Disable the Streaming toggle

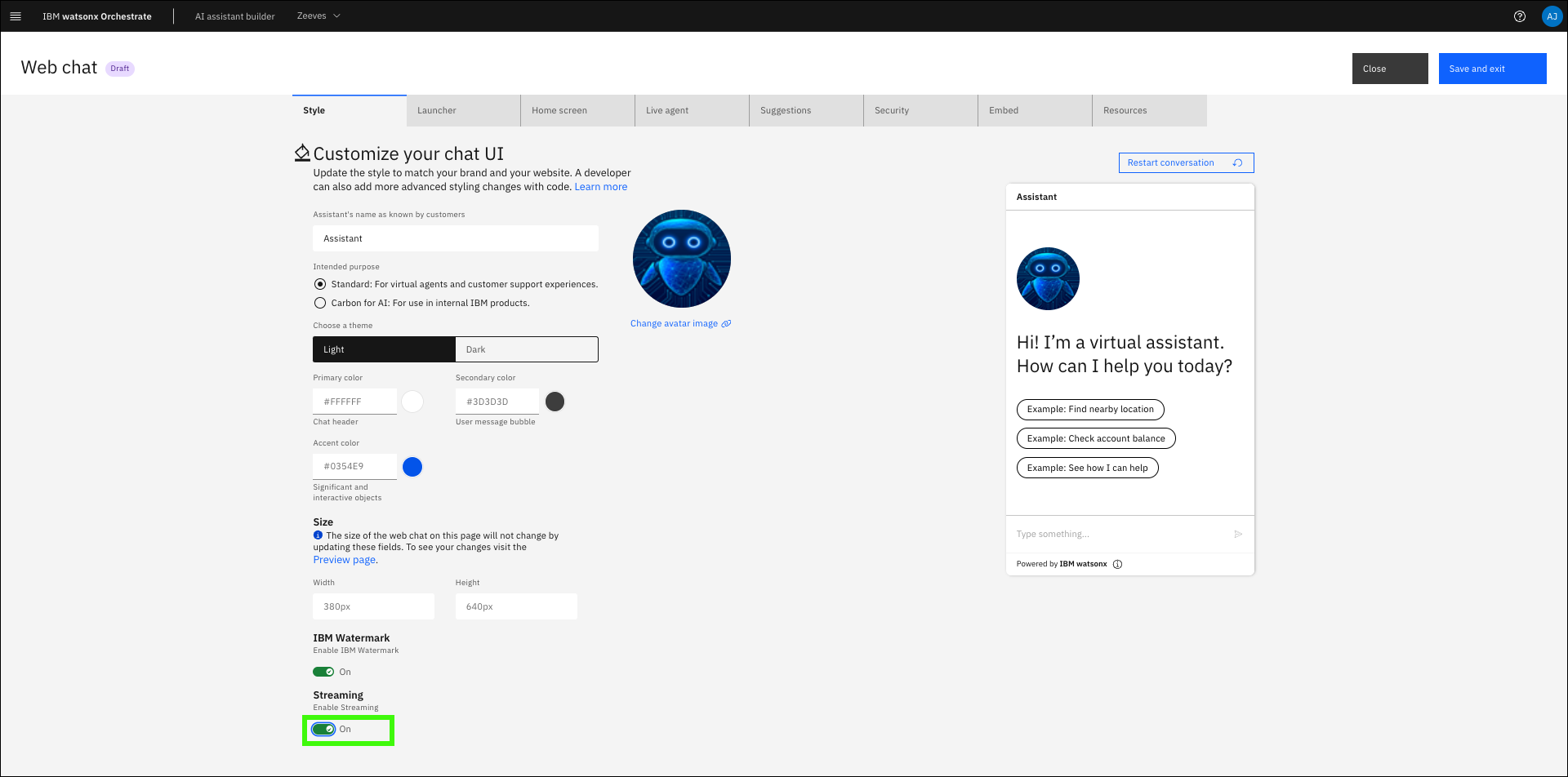[x=323, y=729]
